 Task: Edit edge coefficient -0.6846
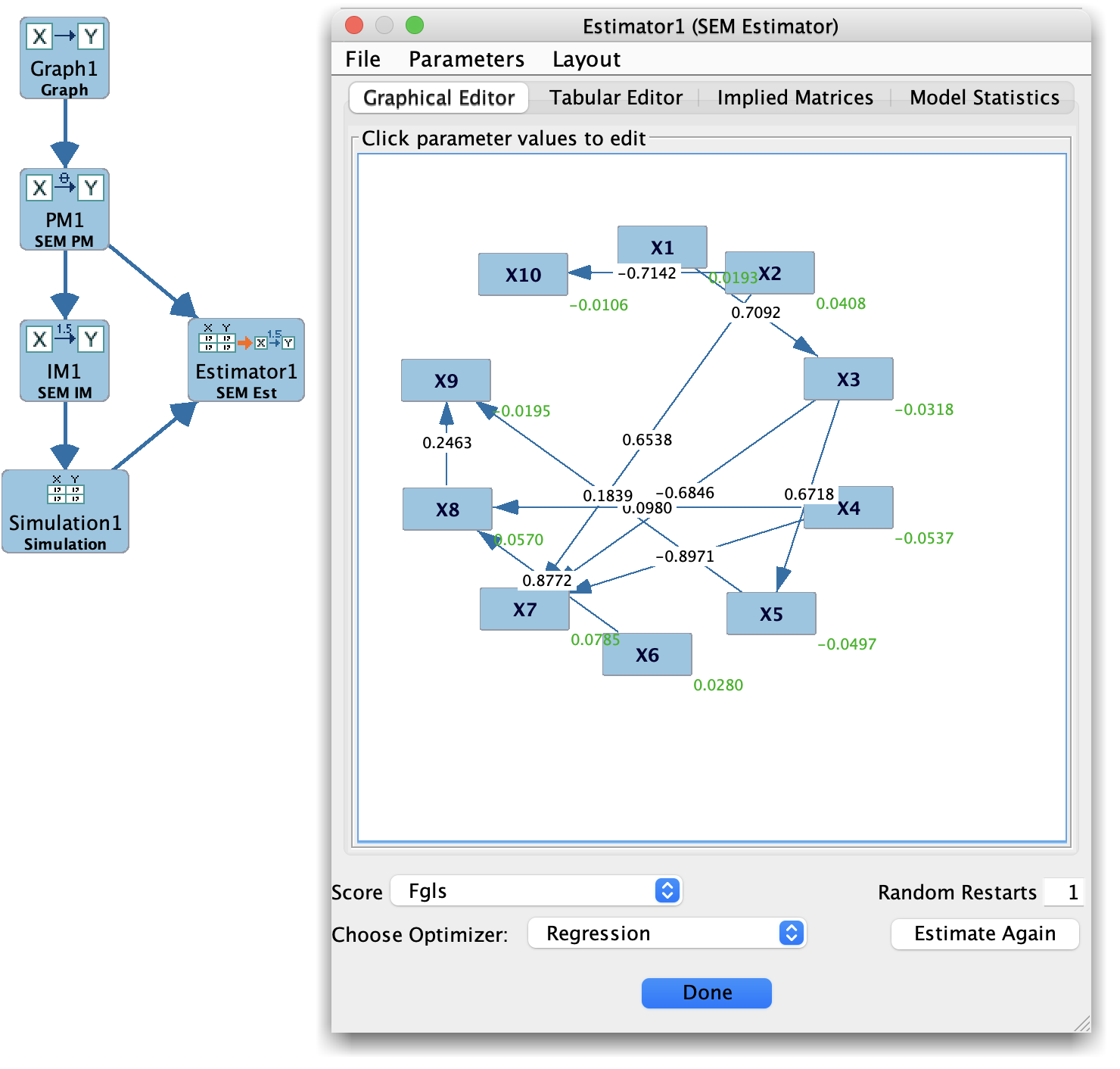pyautogui.click(x=684, y=493)
